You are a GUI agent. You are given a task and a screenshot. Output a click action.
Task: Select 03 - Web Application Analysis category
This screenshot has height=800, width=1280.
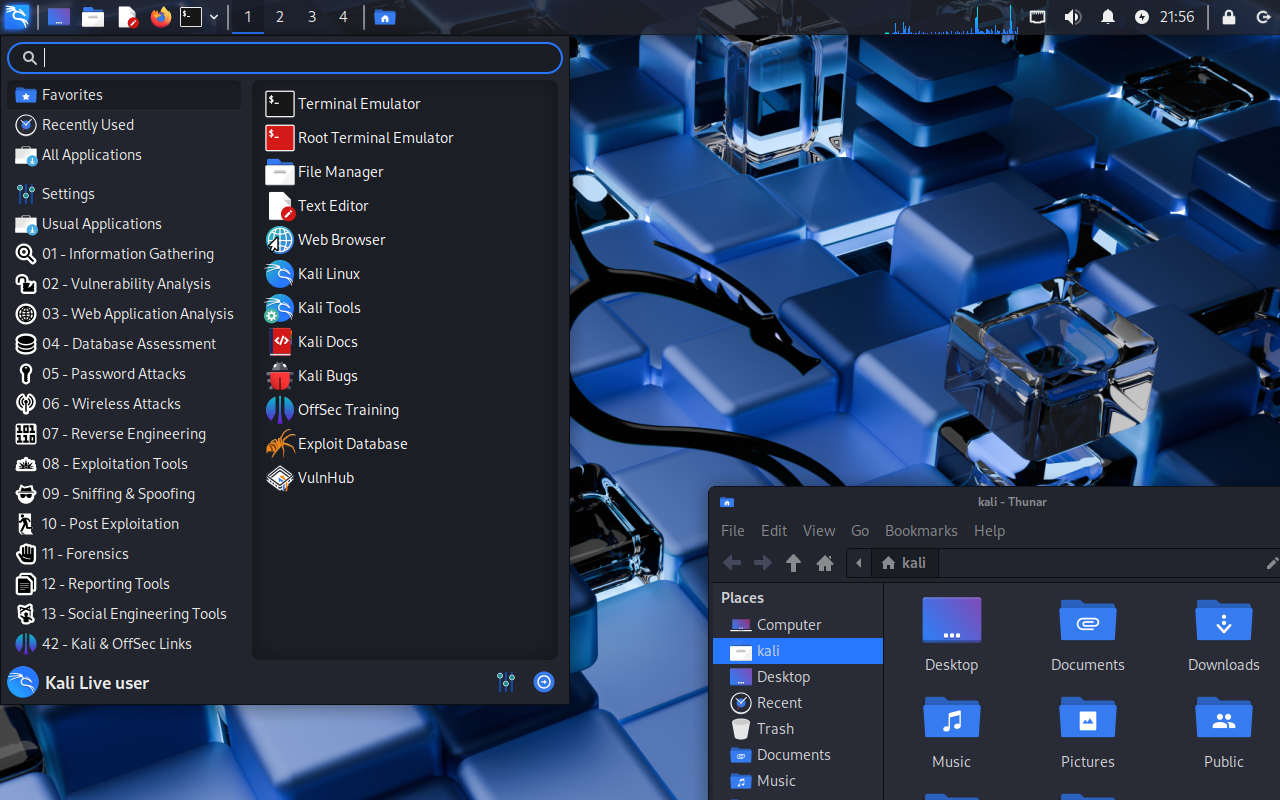click(x=124, y=314)
